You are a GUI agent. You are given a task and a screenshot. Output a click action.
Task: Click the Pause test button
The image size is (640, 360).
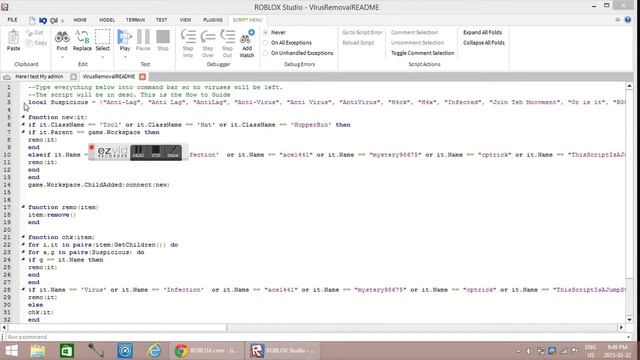pyautogui.click(x=143, y=40)
